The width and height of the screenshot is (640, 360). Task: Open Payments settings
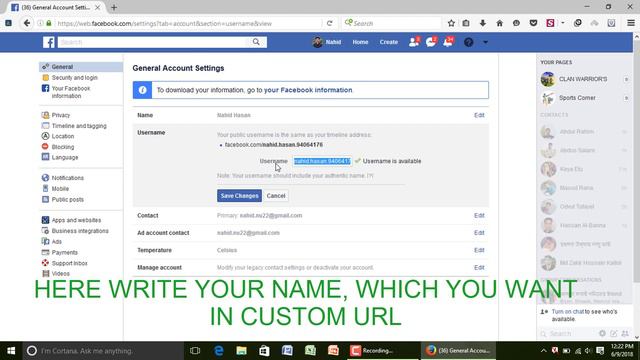tap(64, 252)
